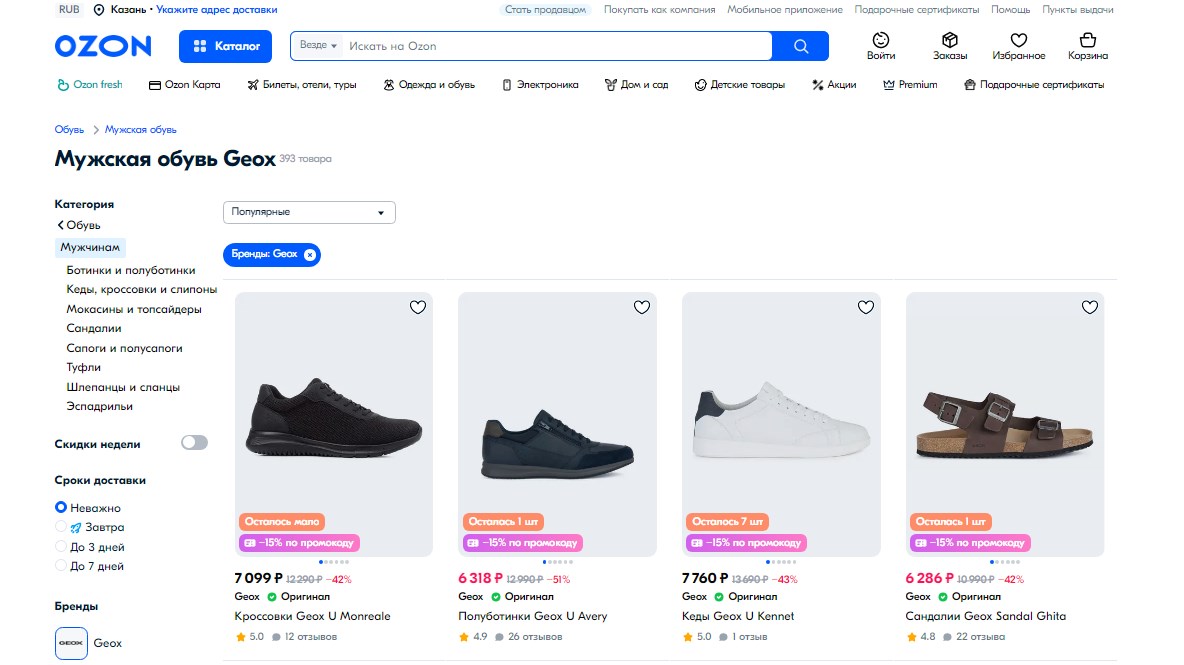
Task: Click Укажите адрес доставки link
Action: click(x=217, y=10)
